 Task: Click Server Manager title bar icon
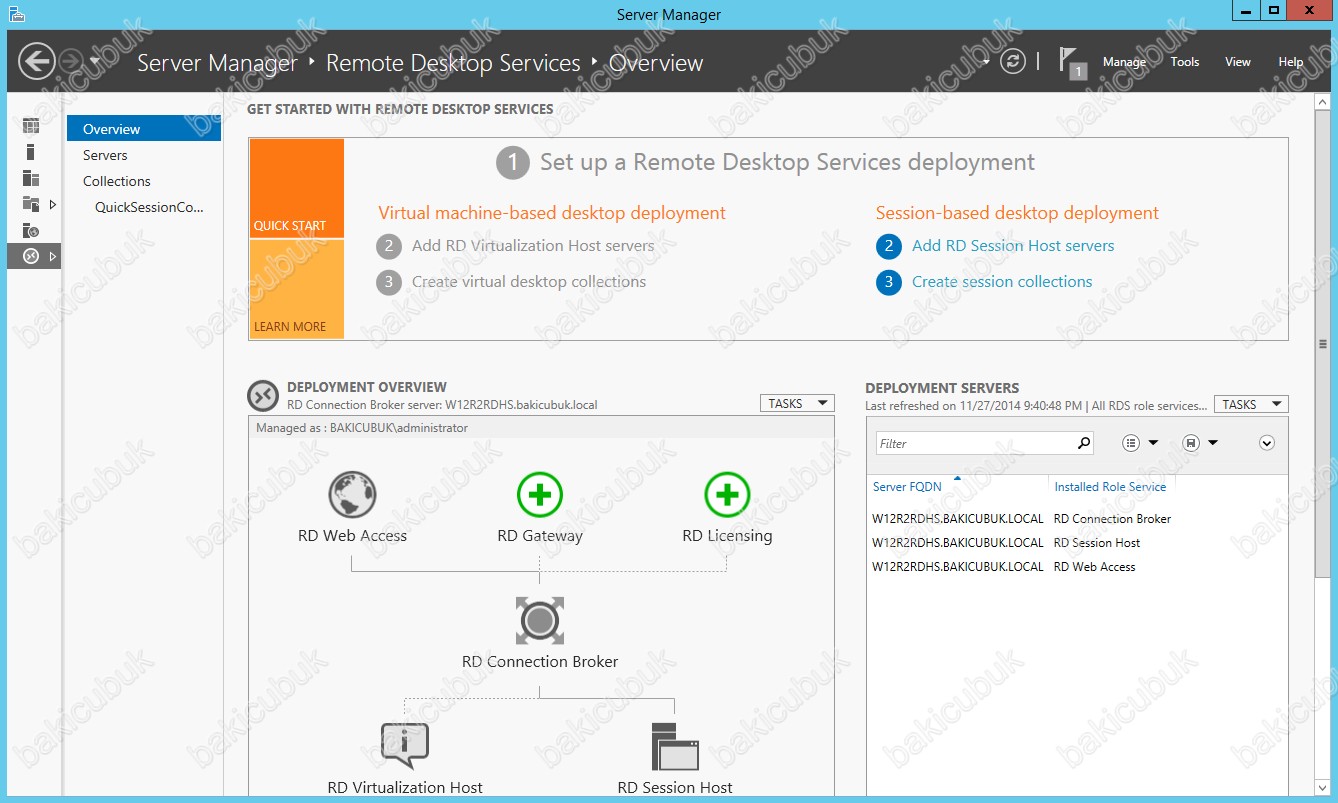(17, 13)
